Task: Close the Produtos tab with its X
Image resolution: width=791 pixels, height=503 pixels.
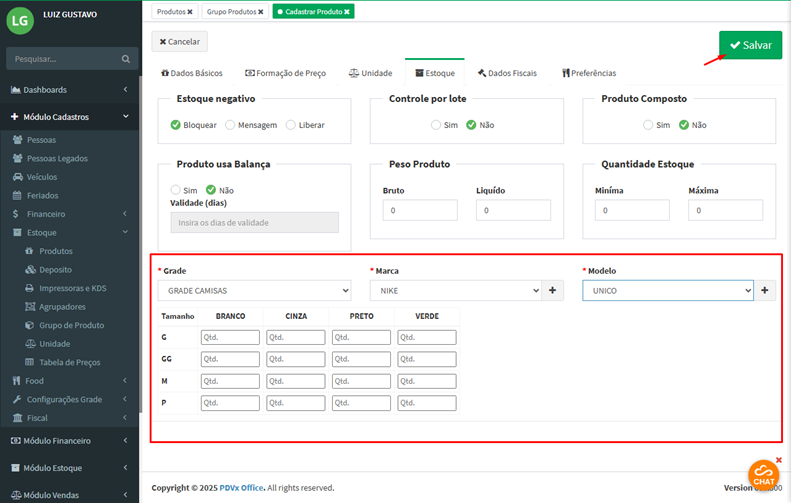Action: coord(190,12)
